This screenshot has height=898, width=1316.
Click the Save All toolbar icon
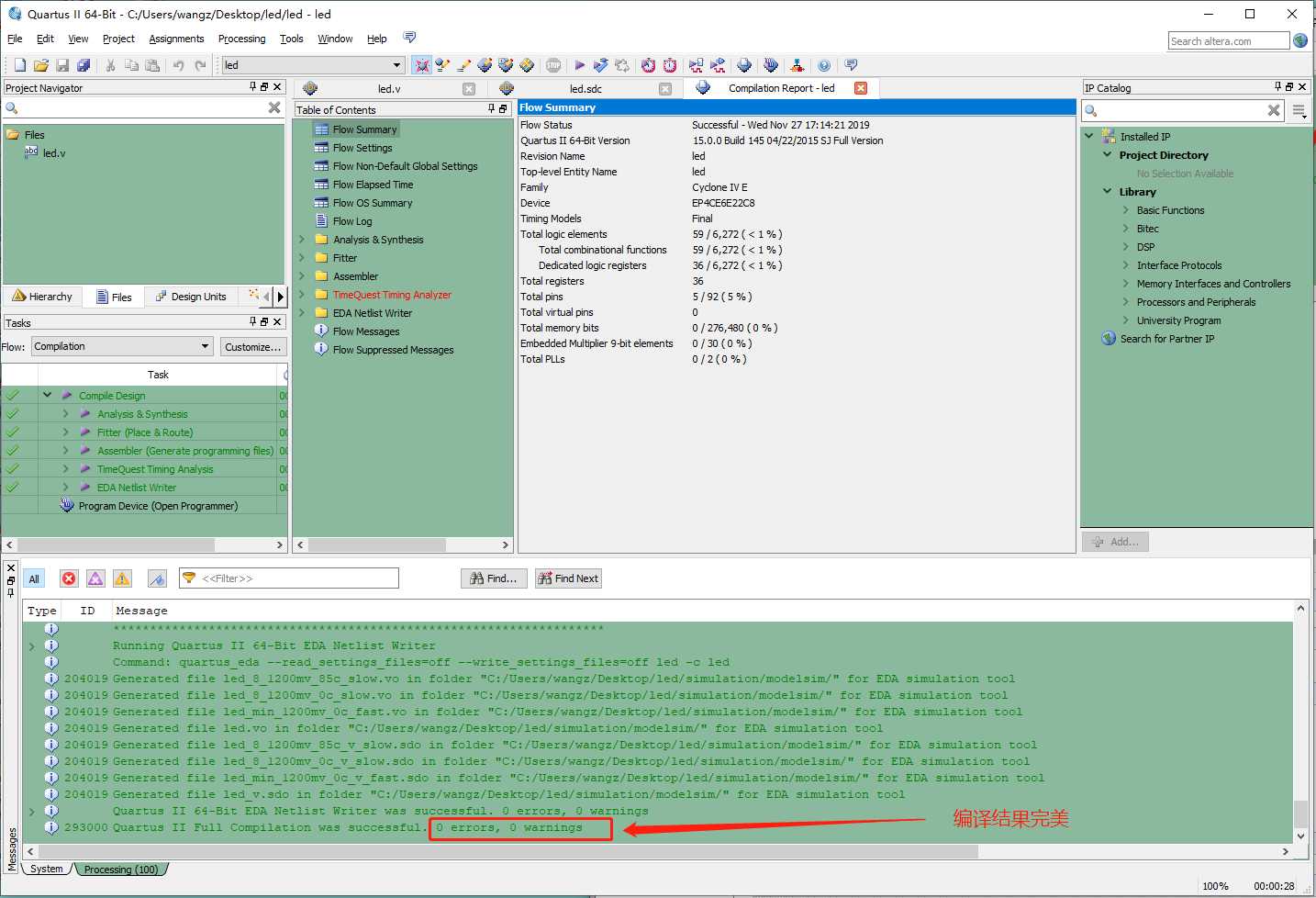tap(84, 65)
